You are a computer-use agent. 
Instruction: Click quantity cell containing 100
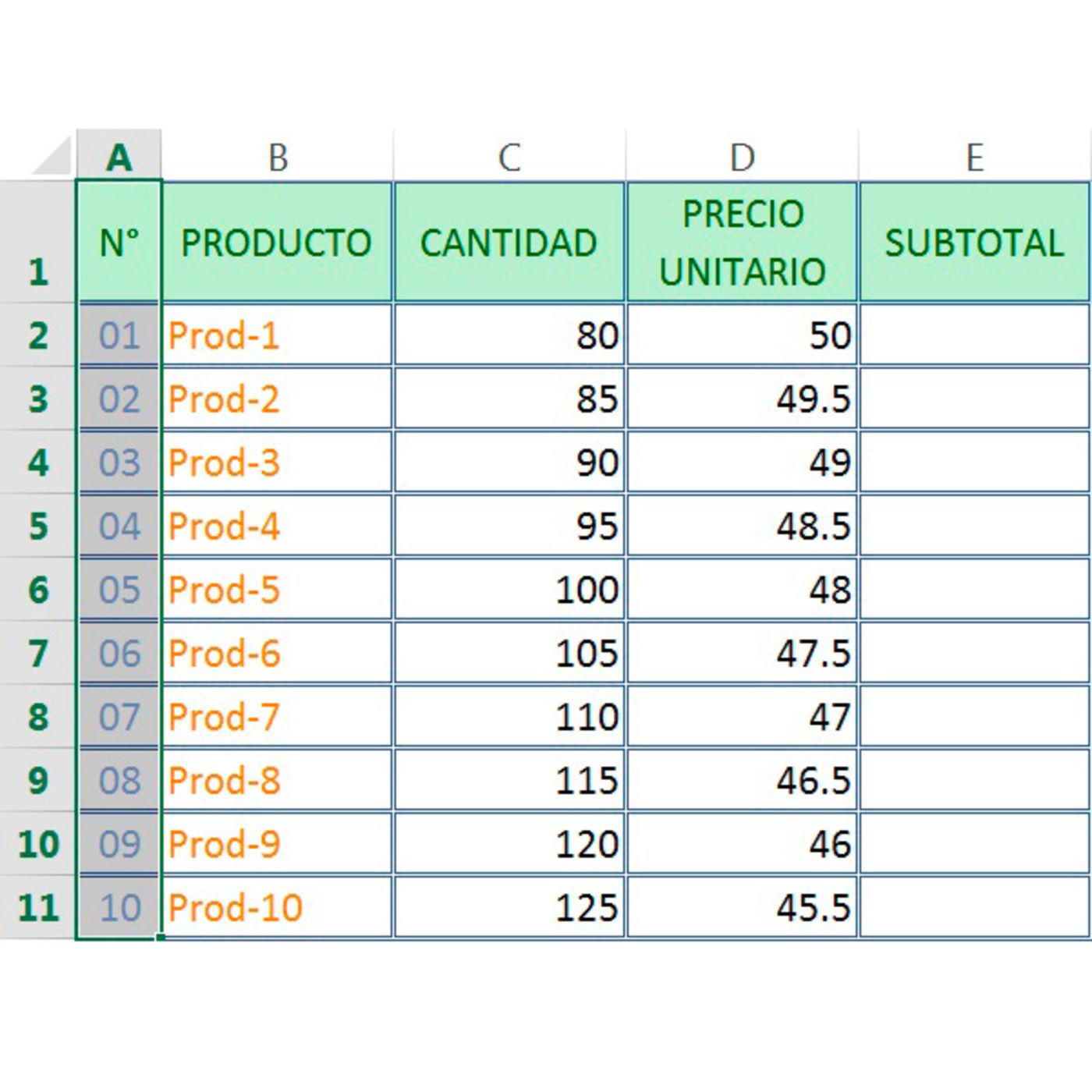coord(509,590)
